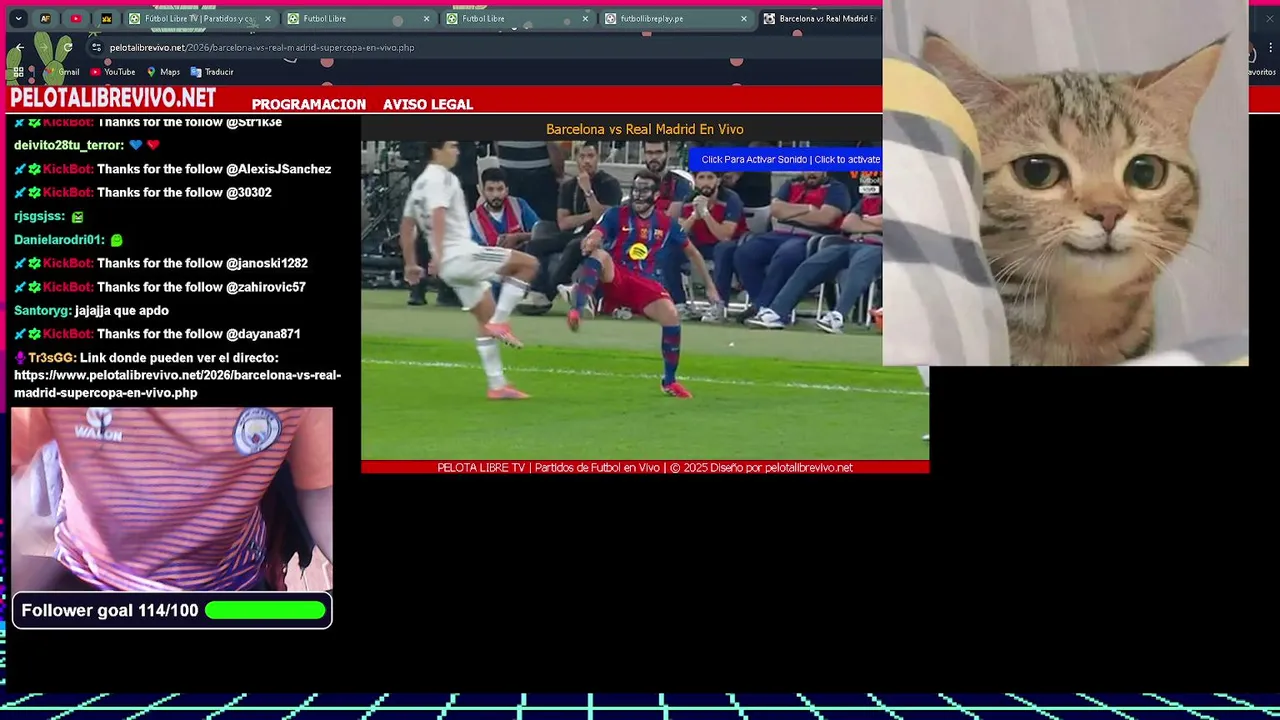Click the PELOTA LIBRE TV footer text

click(645, 467)
